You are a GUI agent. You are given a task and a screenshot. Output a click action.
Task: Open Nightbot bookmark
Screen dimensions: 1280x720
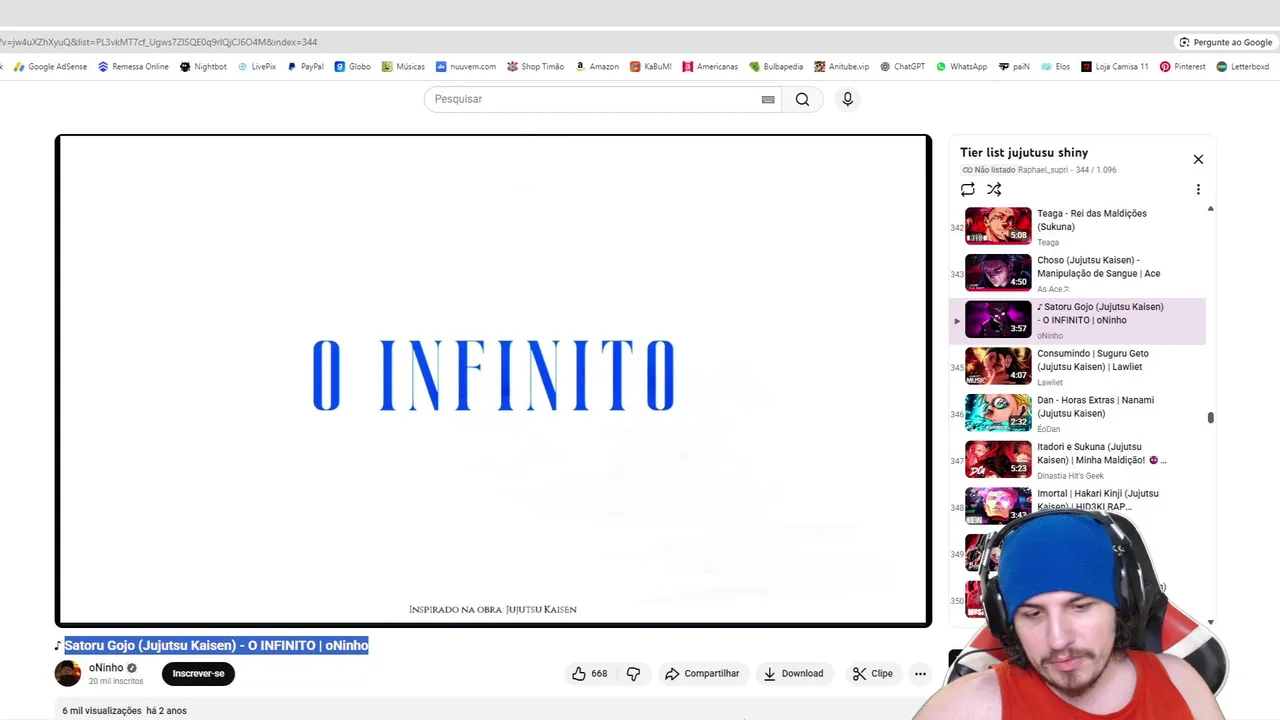click(203, 67)
